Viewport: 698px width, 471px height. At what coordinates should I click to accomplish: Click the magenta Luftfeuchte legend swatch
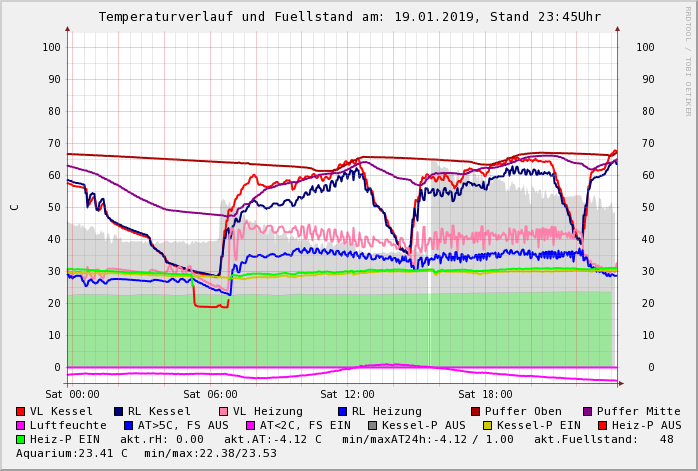pos(21,426)
